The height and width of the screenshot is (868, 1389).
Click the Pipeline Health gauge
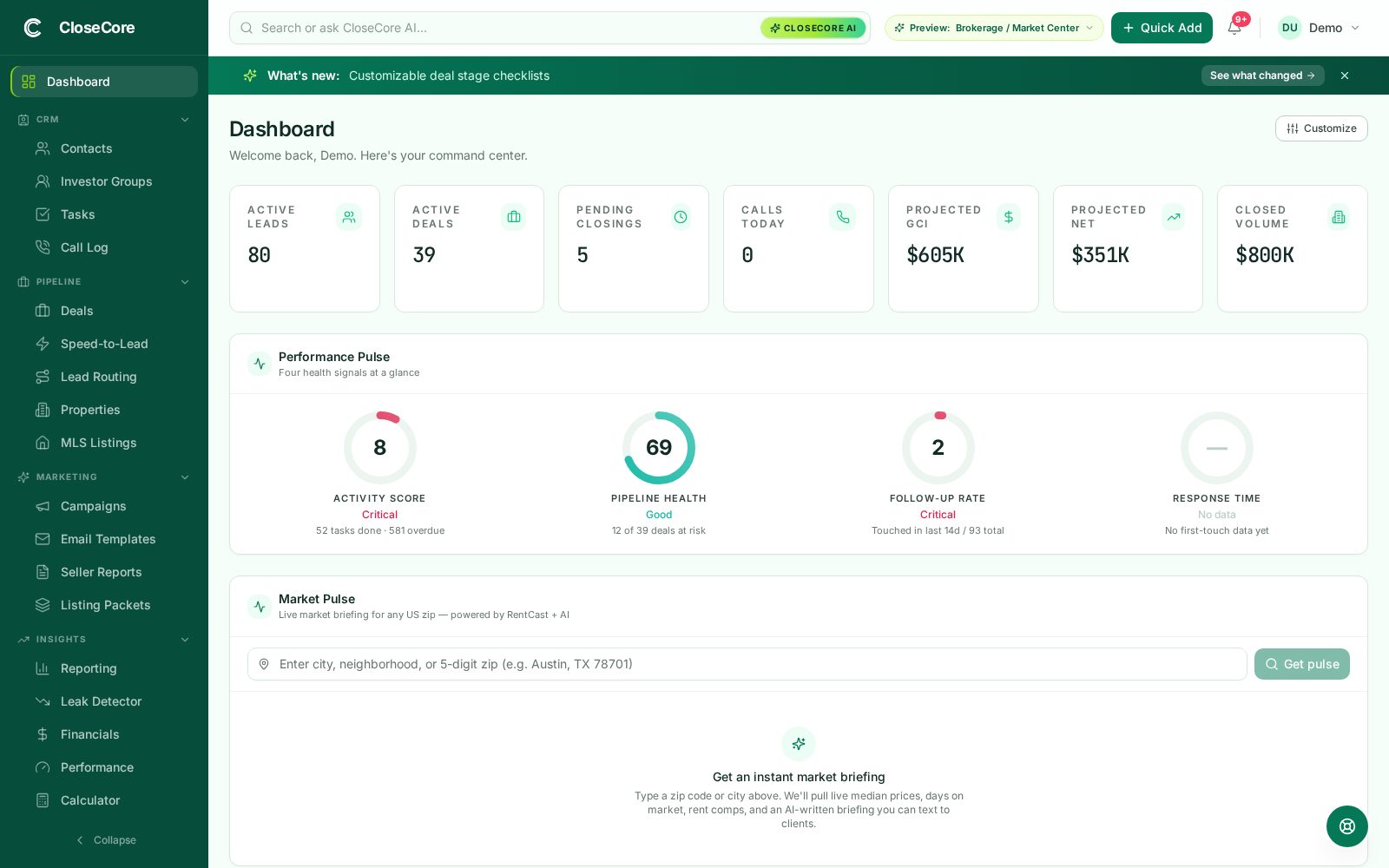pos(659,448)
